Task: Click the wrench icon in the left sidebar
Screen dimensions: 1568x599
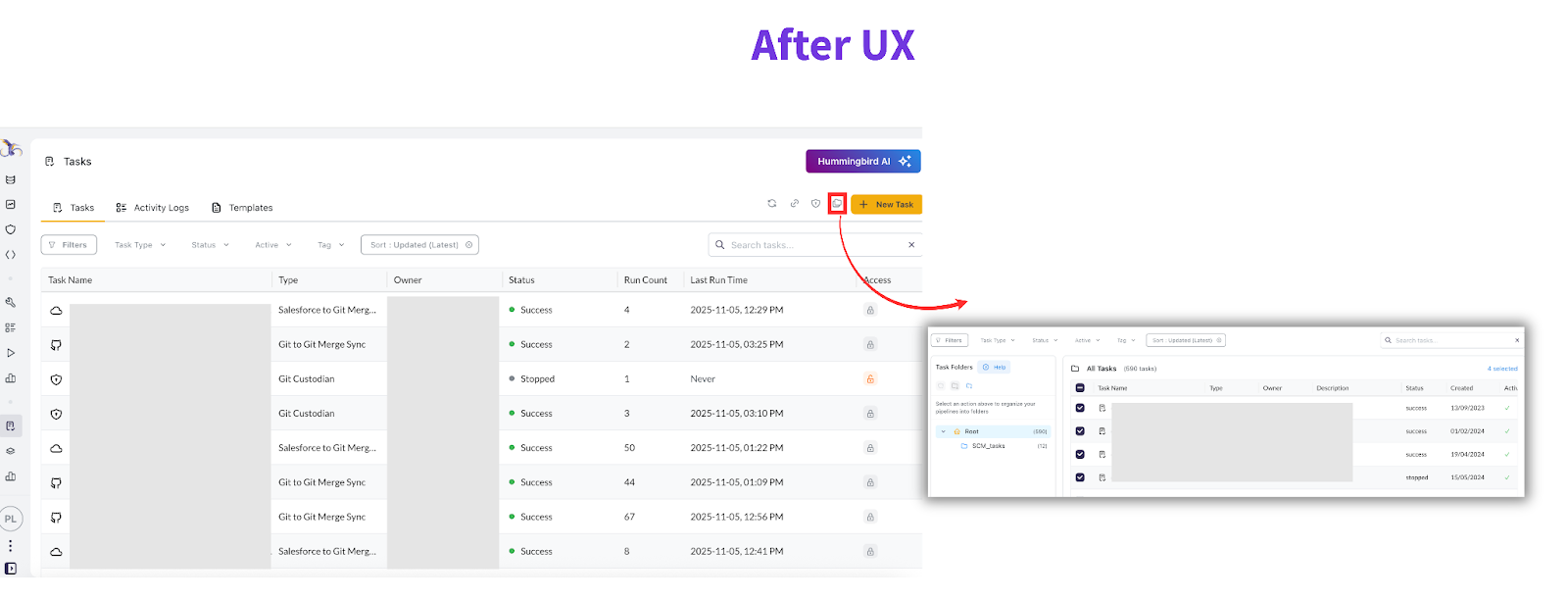Action: pyautogui.click(x=11, y=303)
